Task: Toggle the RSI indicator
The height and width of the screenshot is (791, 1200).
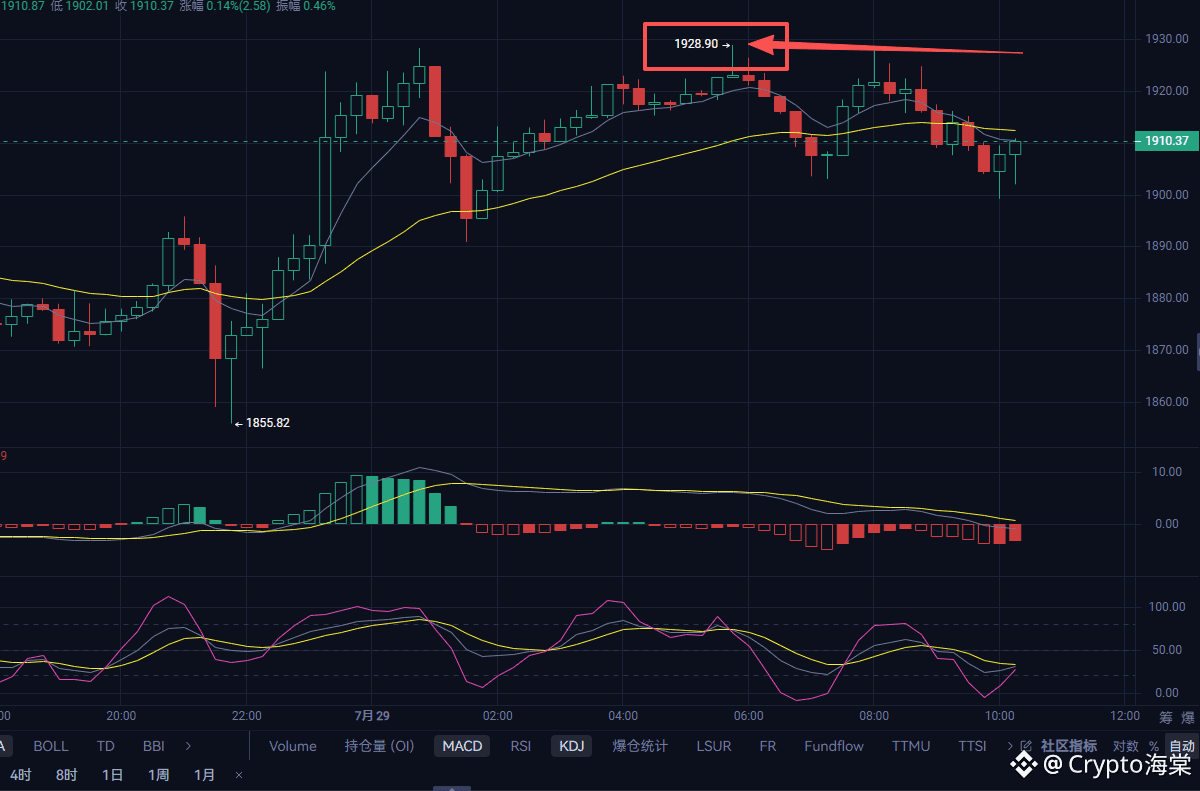Action: coord(521,746)
